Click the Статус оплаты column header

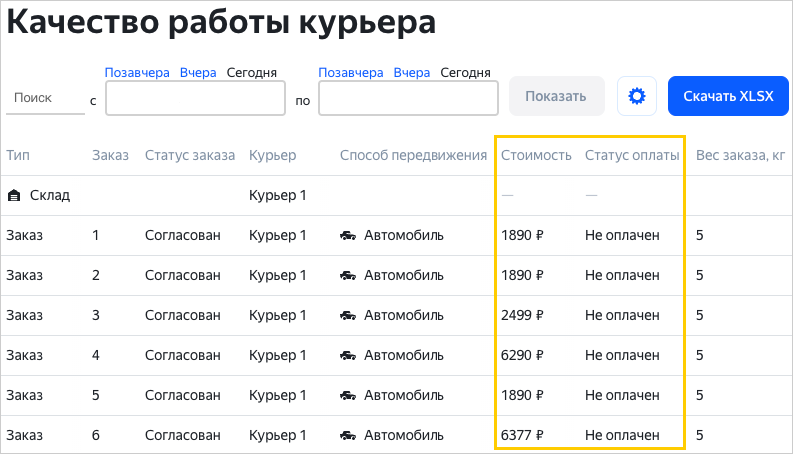[632, 155]
